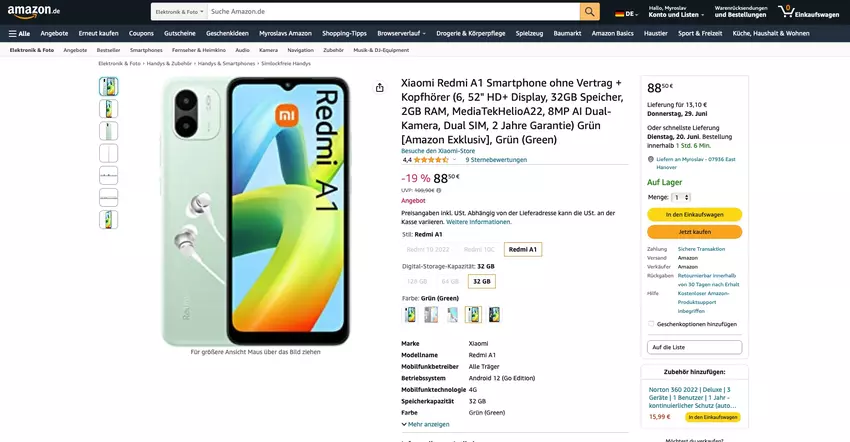850x442 pixels.
Task: Open the Bestseller tab in subnavigation
Action: pos(108,49)
